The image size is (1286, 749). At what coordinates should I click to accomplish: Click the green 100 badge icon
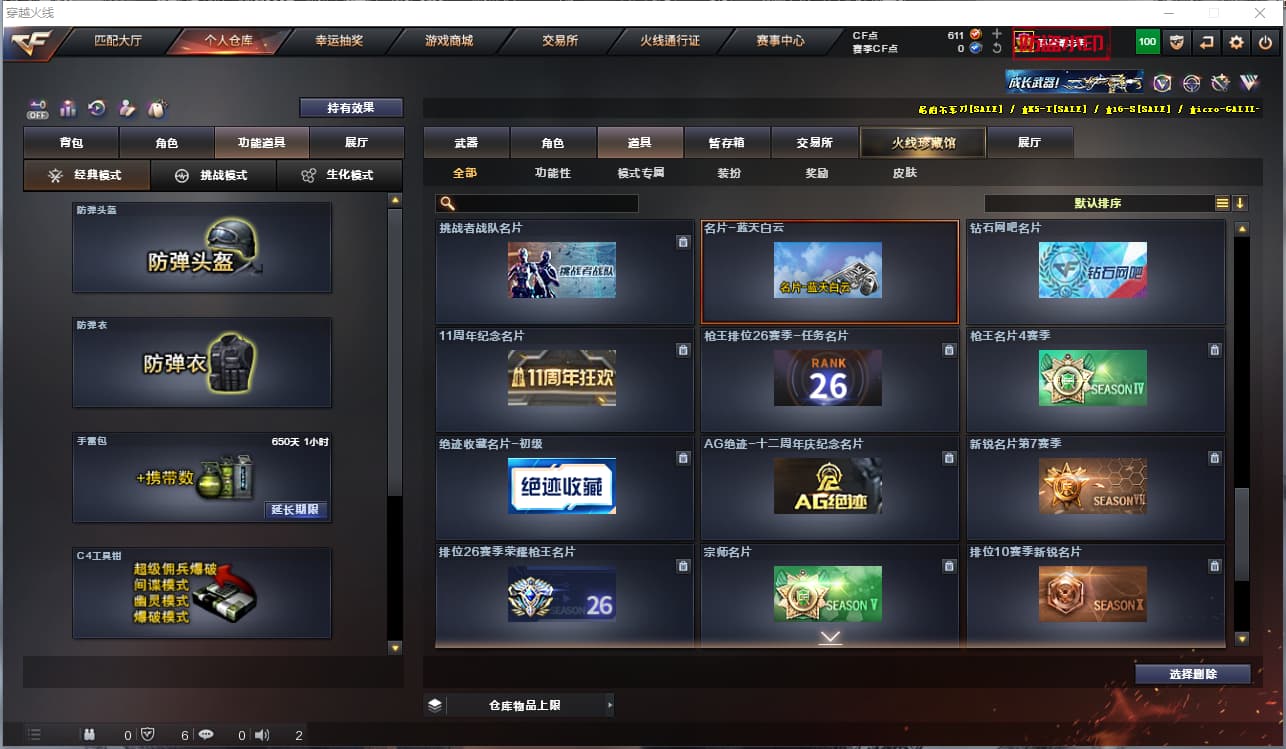click(x=1147, y=42)
